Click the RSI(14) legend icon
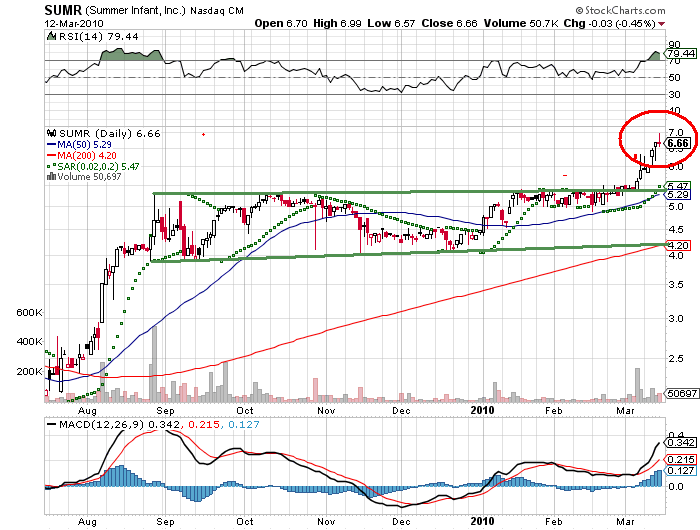The height and width of the screenshot is (530, 700). point(51,36)
